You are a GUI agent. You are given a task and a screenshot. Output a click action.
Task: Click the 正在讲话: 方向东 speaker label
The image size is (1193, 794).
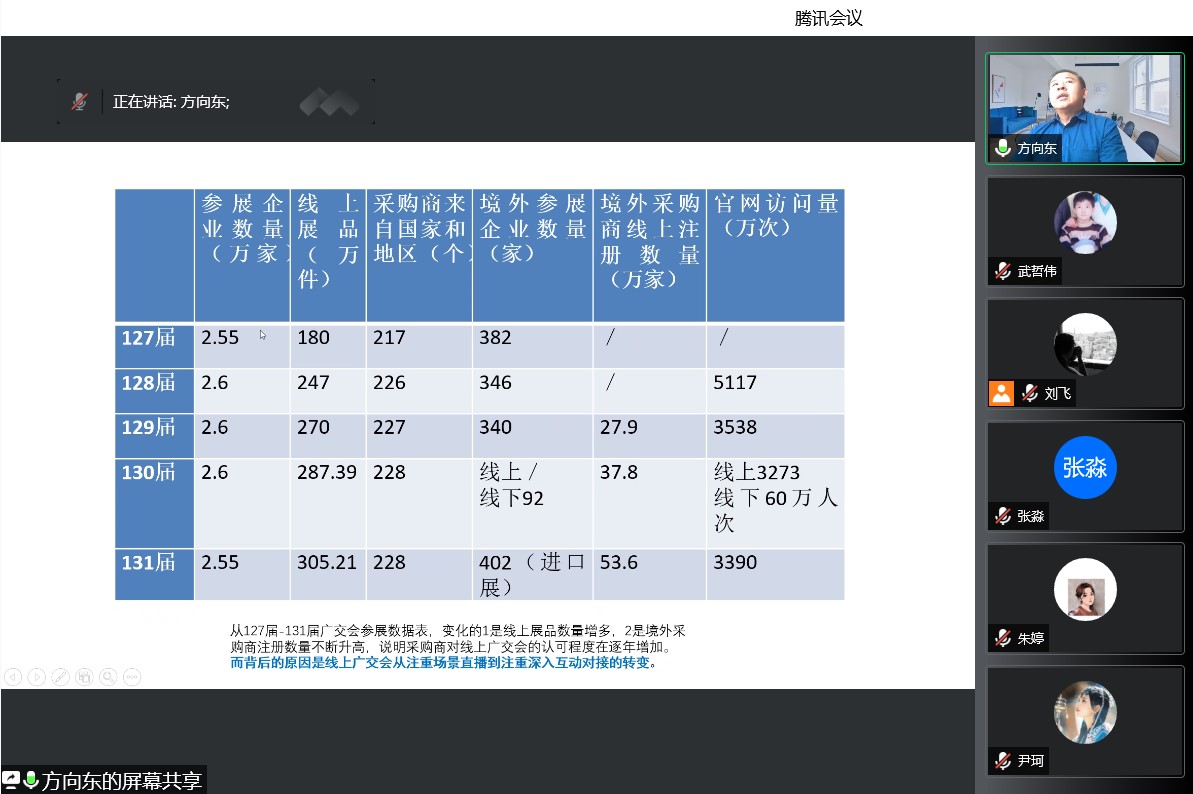[171, 101]
